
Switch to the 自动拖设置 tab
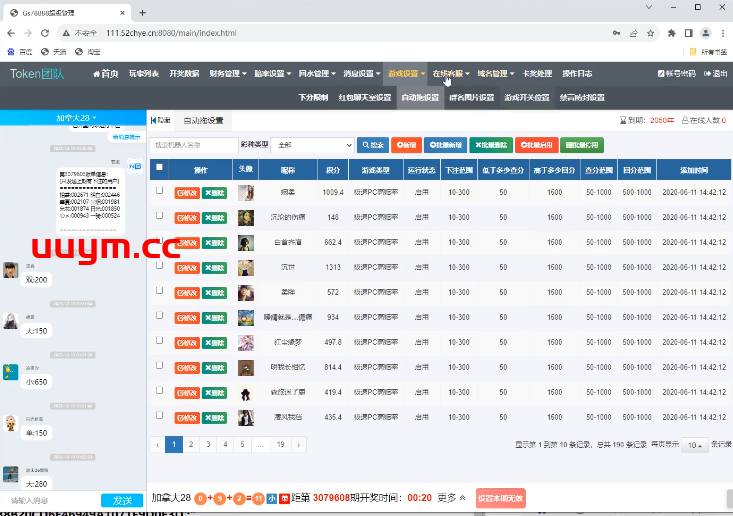(203, 121)
